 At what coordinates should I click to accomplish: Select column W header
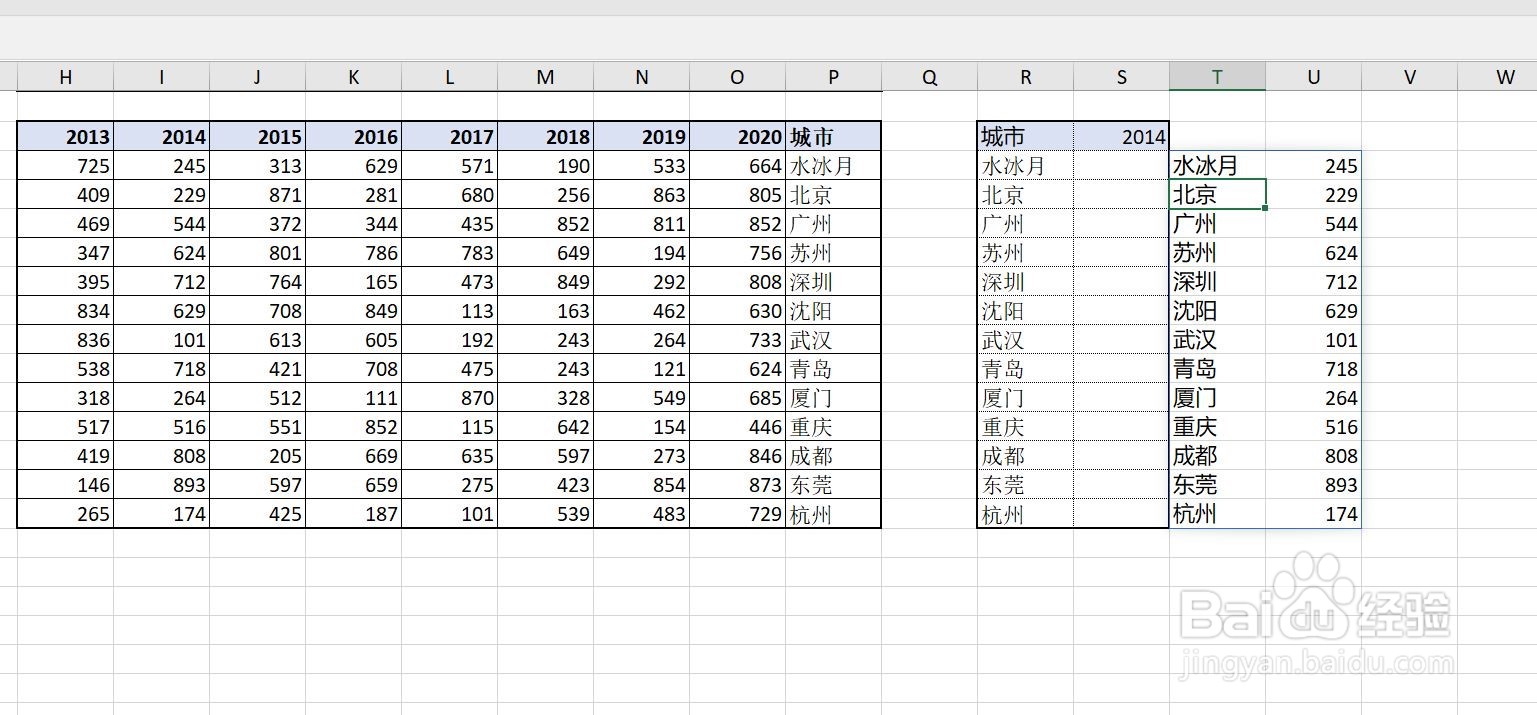1497,77
